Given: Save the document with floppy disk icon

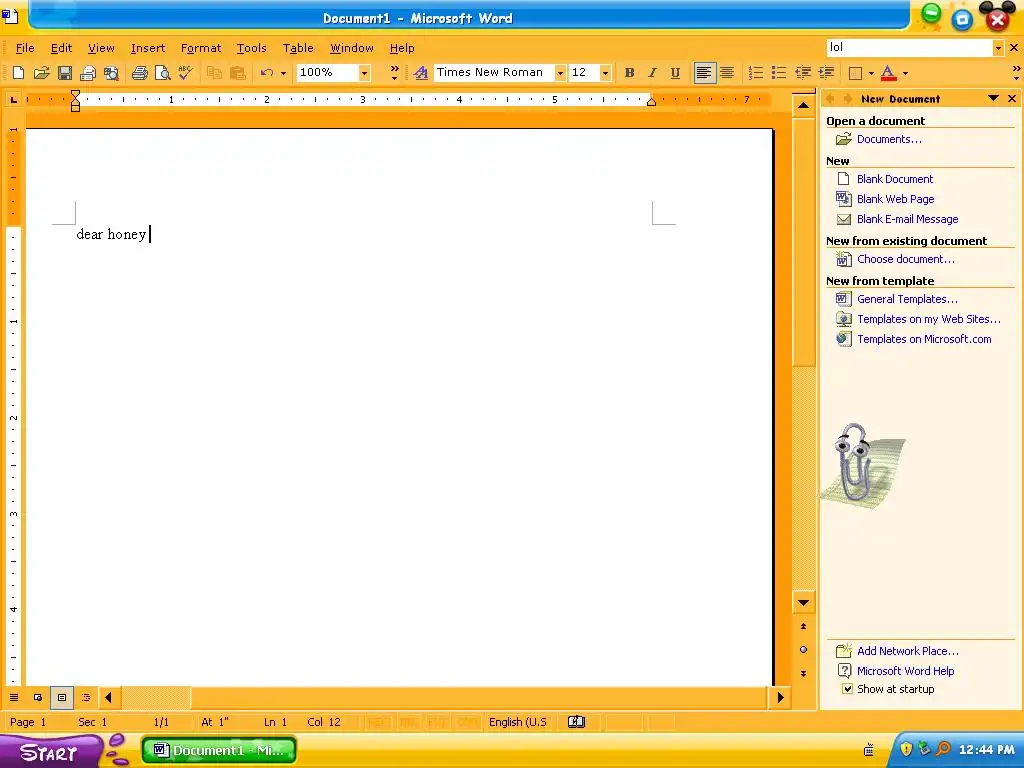Looking at the screenshot, I should 65,72.
